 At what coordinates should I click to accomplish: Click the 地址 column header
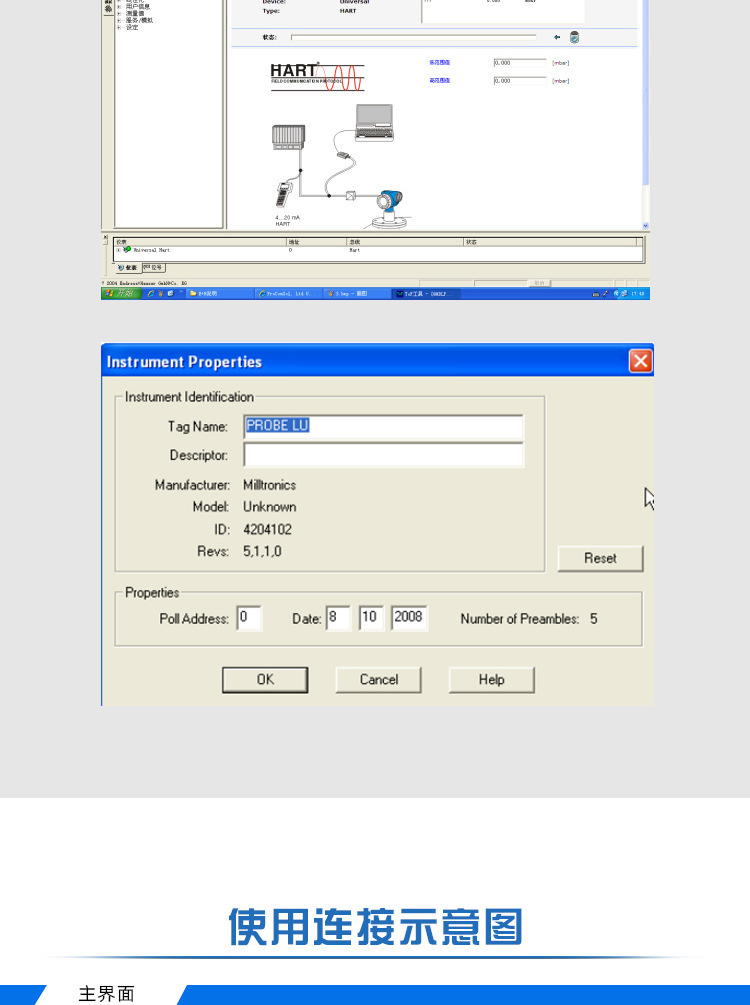(x=317, y=242)
